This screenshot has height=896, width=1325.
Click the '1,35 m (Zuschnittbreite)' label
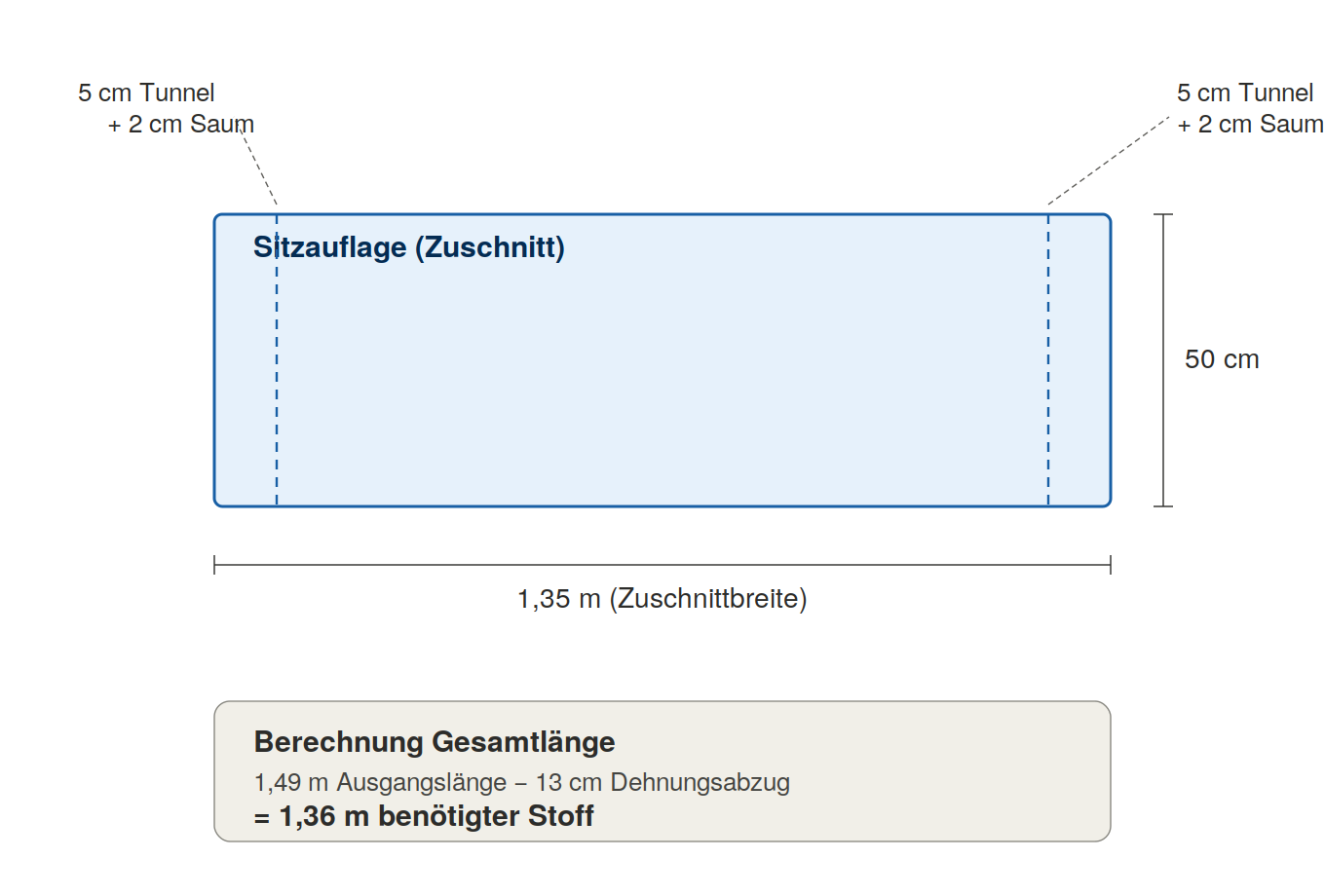[x=662, y=598]
